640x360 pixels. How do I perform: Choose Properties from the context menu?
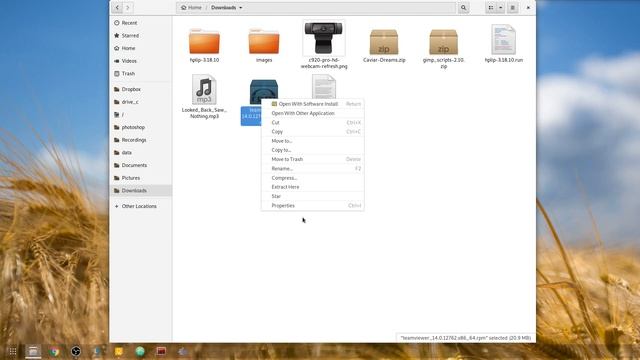tap(313, 206)
